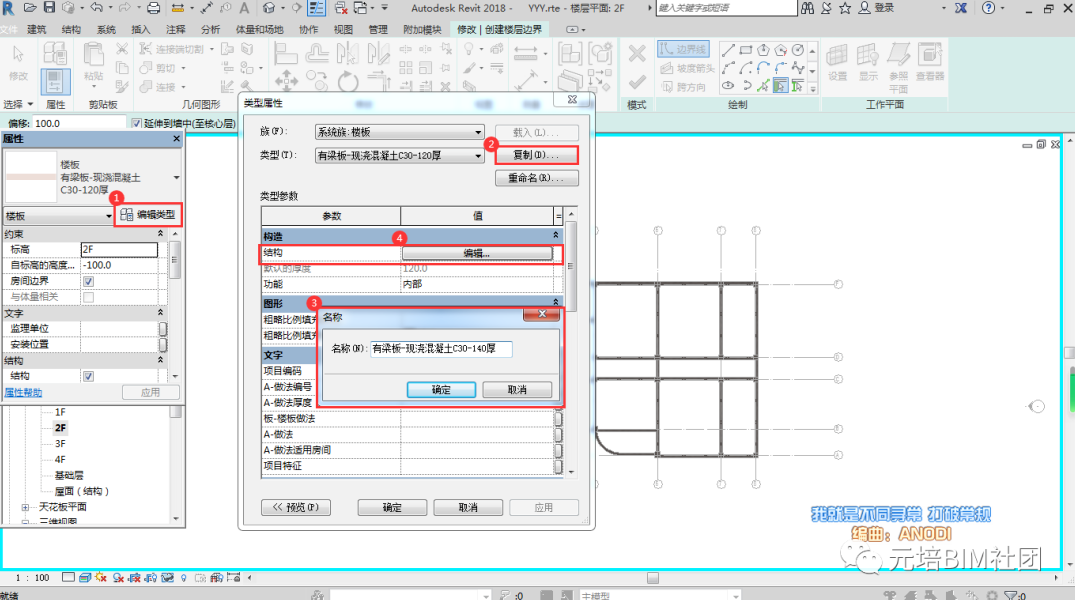Click the 名称 text input field
Image resolution: width=1075 pixels, height=600 pixels.
pyautogui.click(x=440, y=349)
